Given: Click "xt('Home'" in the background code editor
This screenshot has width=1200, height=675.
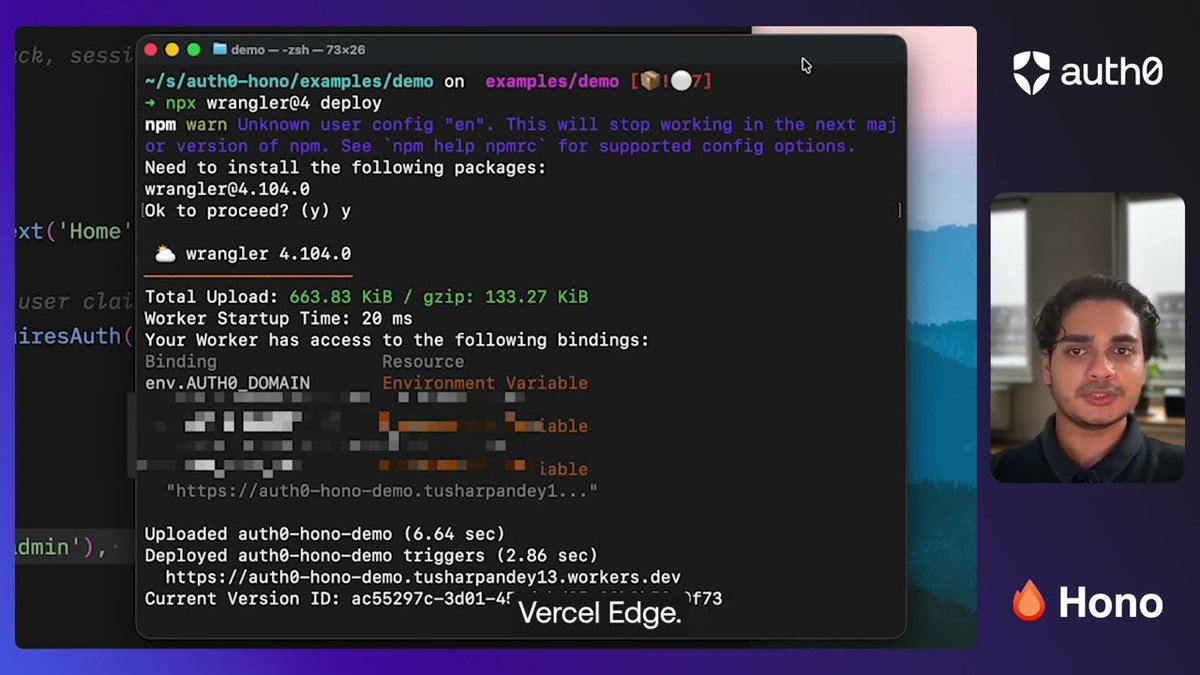Looking at the screenshot, I should coord(75,231).
